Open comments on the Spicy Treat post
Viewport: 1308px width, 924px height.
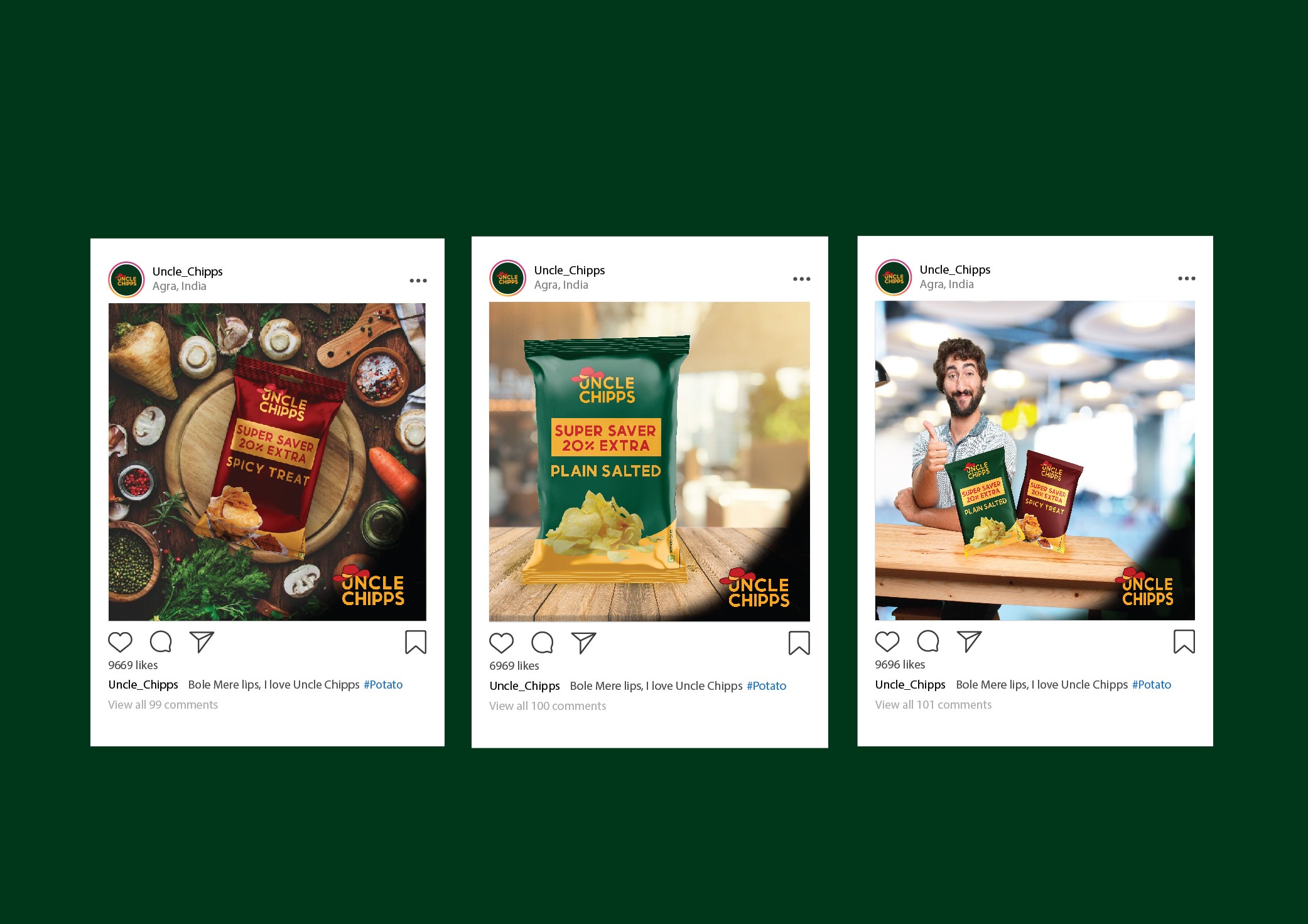tap(161, 642)
